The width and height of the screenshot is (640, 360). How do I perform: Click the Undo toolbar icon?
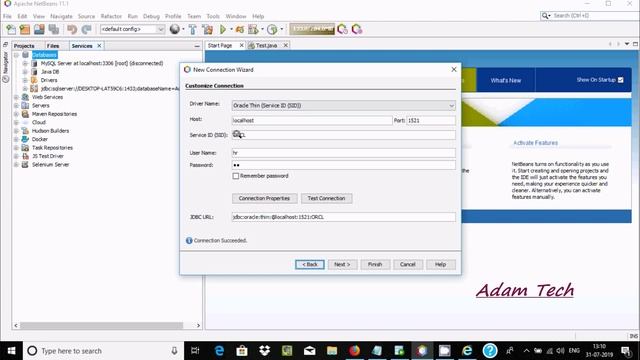(72, 29)
